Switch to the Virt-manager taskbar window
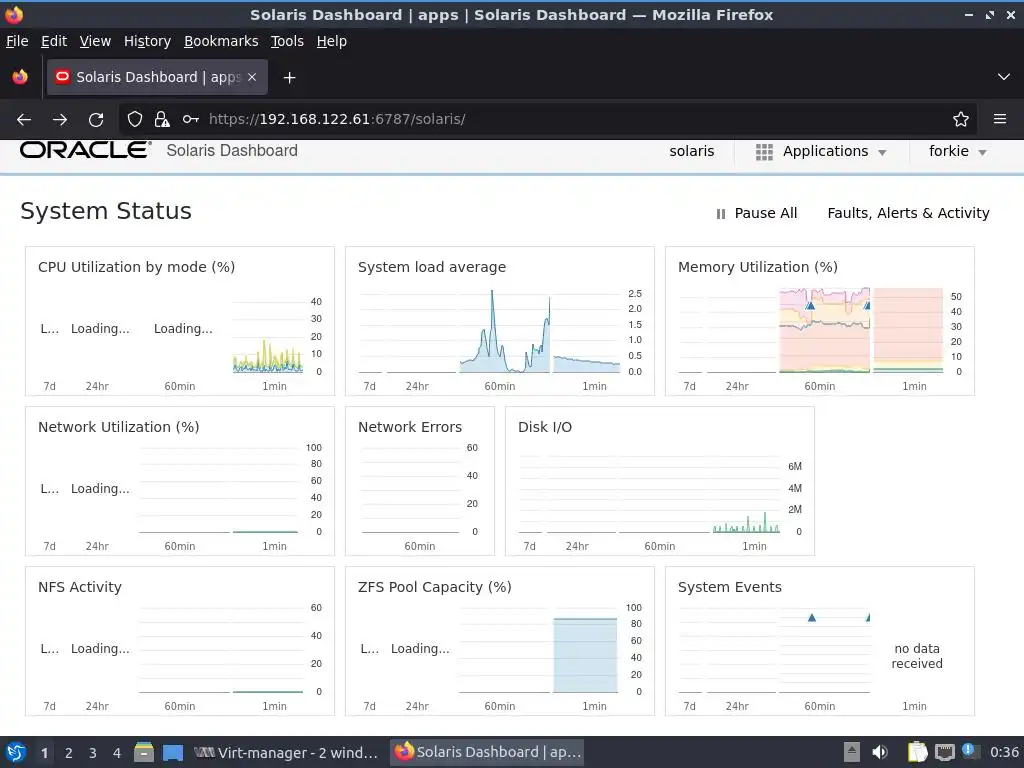 [x=286, y=752]
